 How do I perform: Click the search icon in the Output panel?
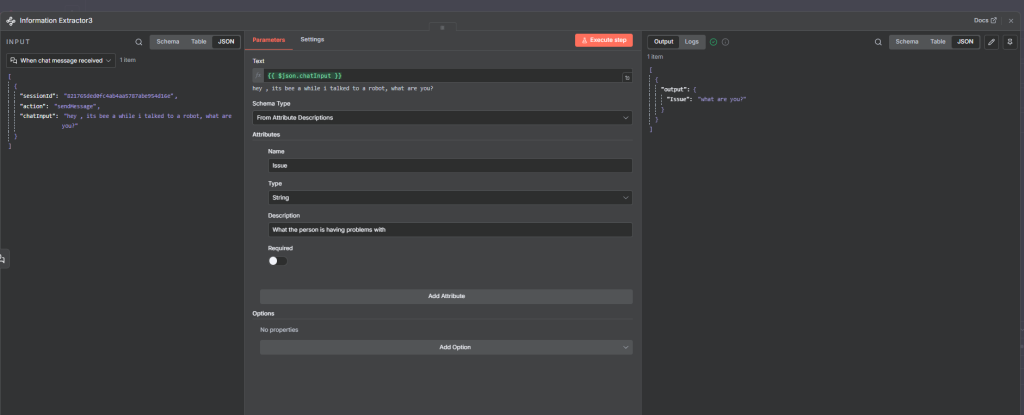tap(878, 42)
